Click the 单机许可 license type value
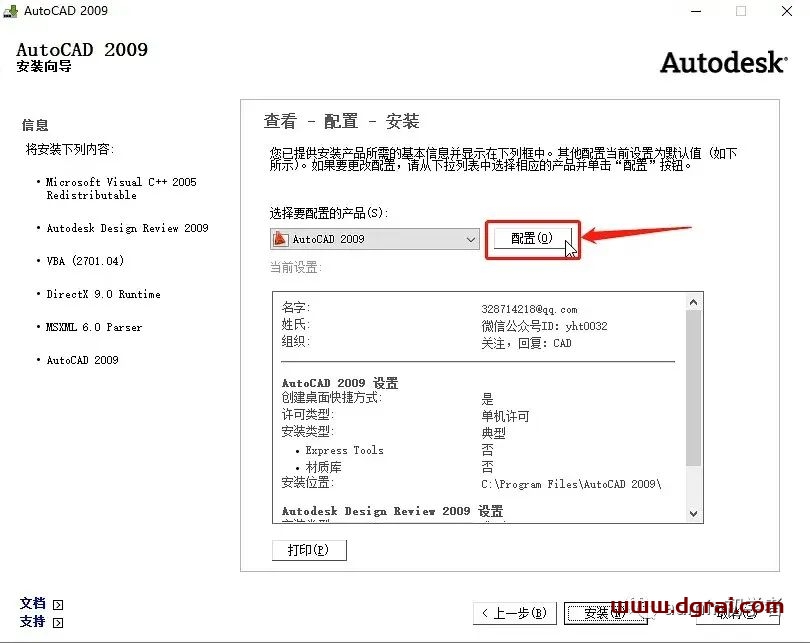The width and height of the screenshot is (810, 643). click(505, 416)
